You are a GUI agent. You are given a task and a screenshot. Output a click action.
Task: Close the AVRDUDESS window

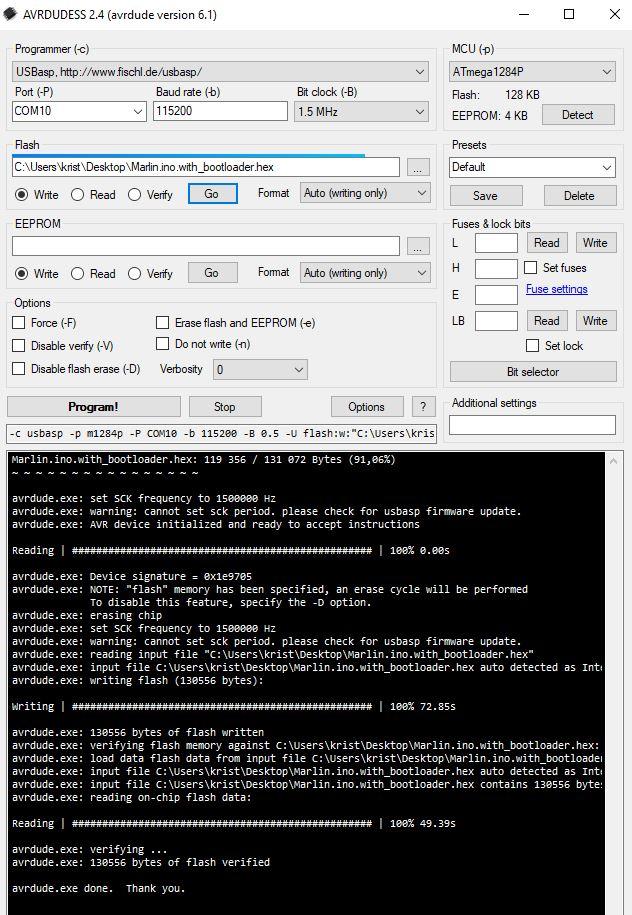pyautogui.click(x=614, y=14)
